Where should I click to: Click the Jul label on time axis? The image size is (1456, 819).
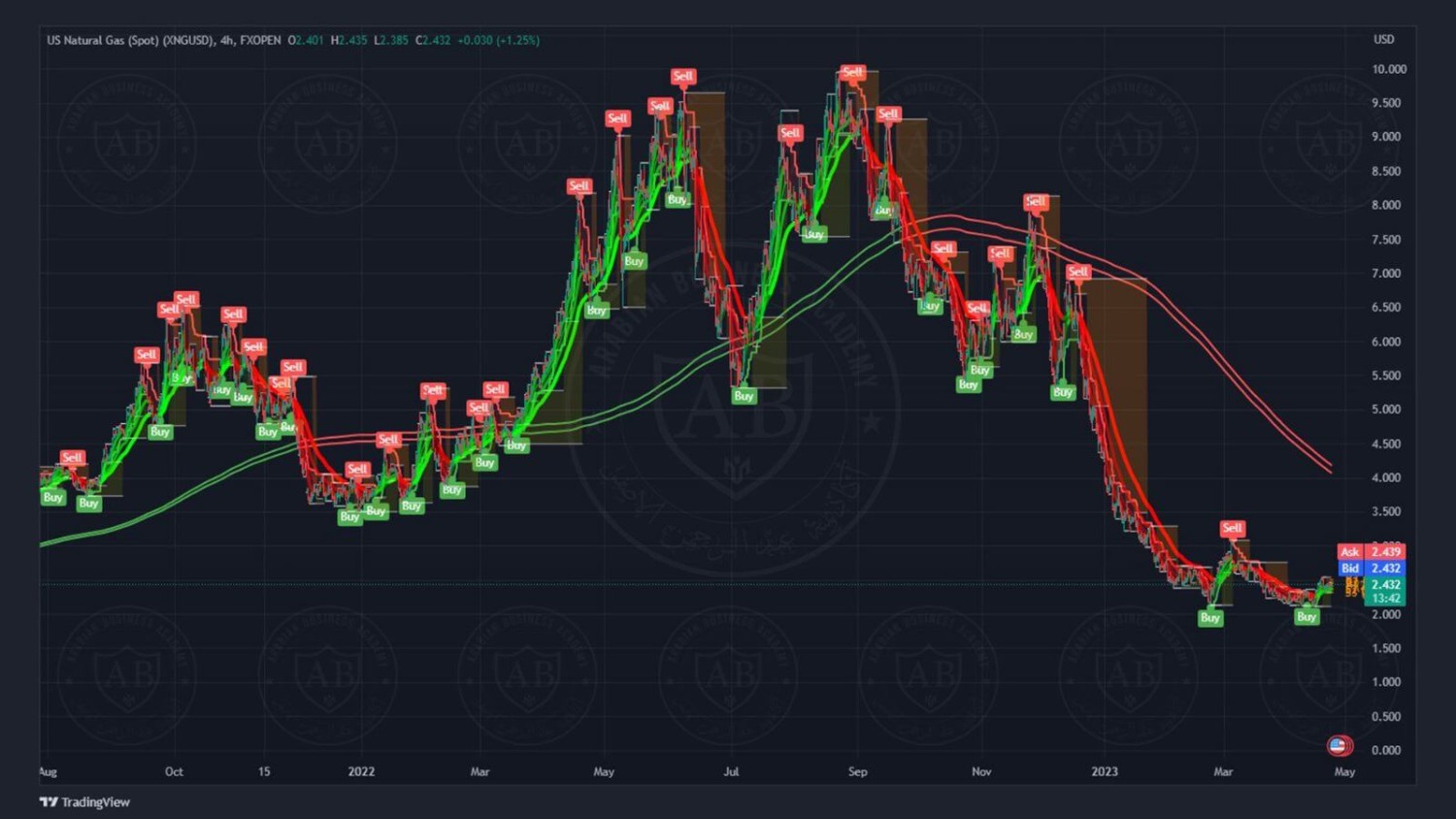click(x=731, y=772)
